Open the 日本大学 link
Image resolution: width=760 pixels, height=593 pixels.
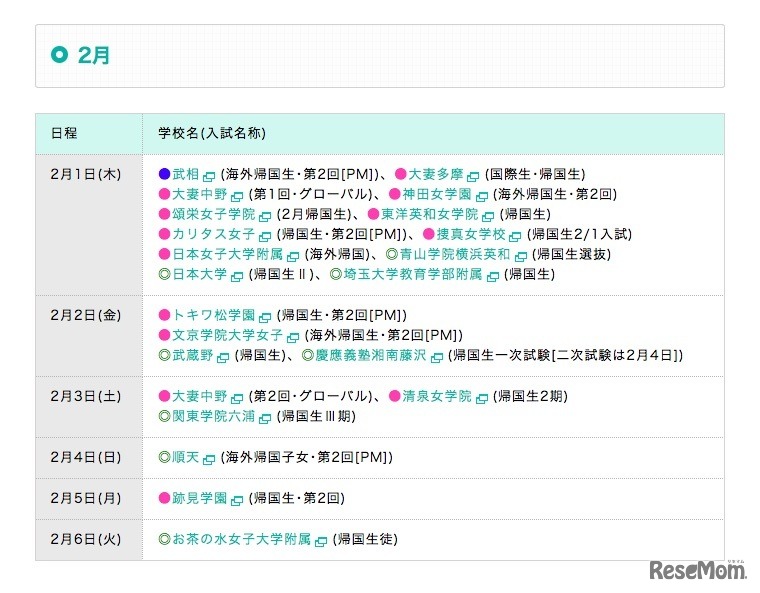coord(200,274)
